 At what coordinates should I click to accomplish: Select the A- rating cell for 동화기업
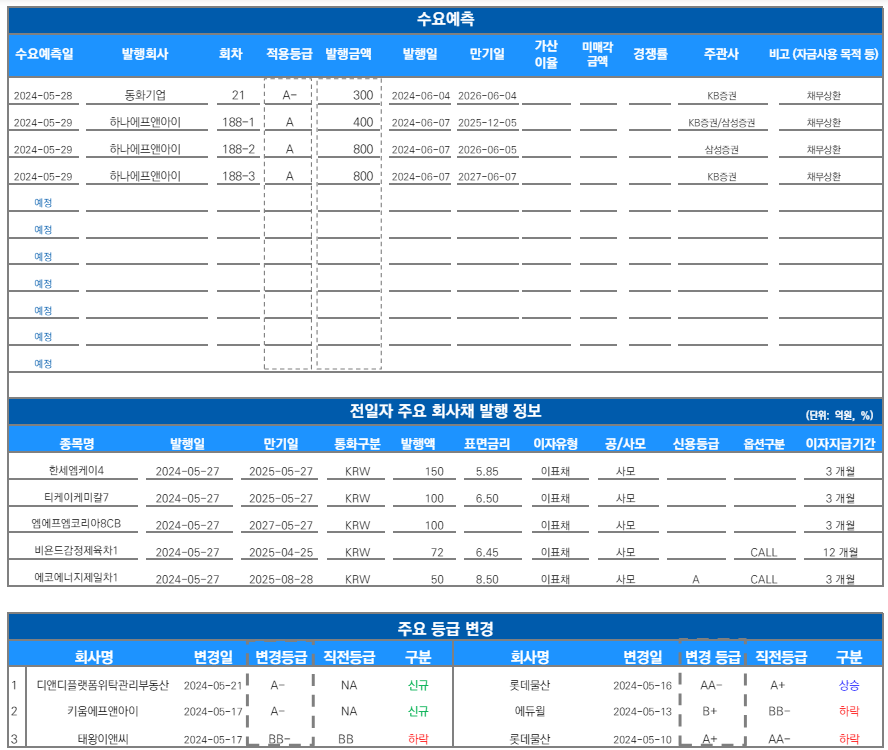[x=290, y=95]
